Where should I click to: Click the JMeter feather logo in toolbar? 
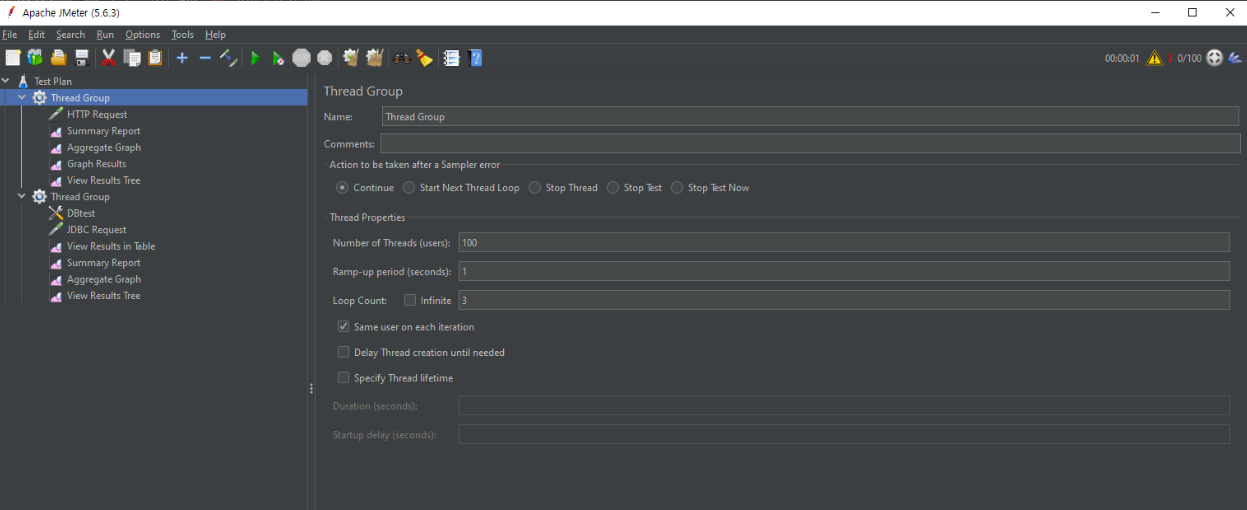click(1236, 58)
